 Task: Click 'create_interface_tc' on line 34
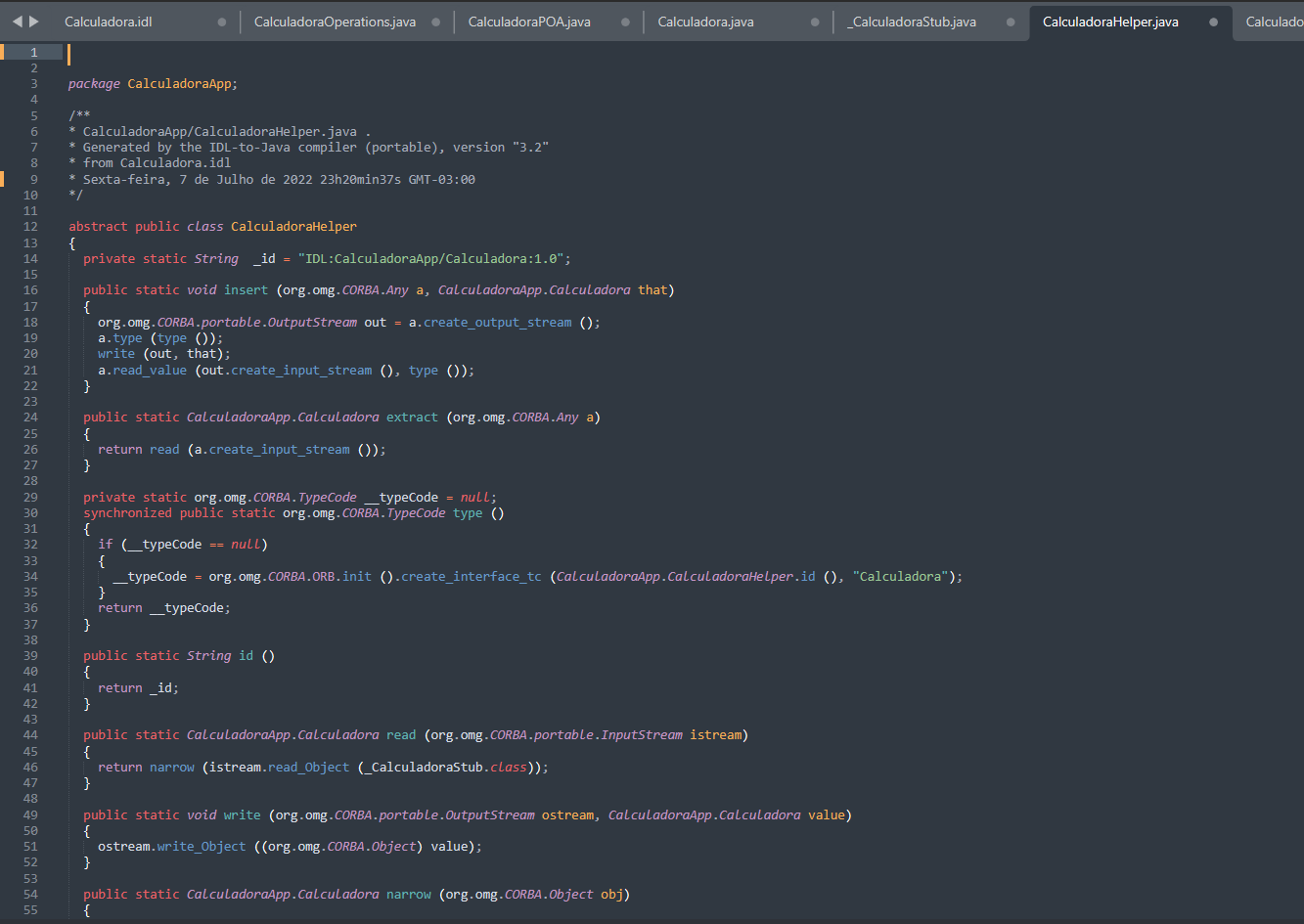(472, 576)
